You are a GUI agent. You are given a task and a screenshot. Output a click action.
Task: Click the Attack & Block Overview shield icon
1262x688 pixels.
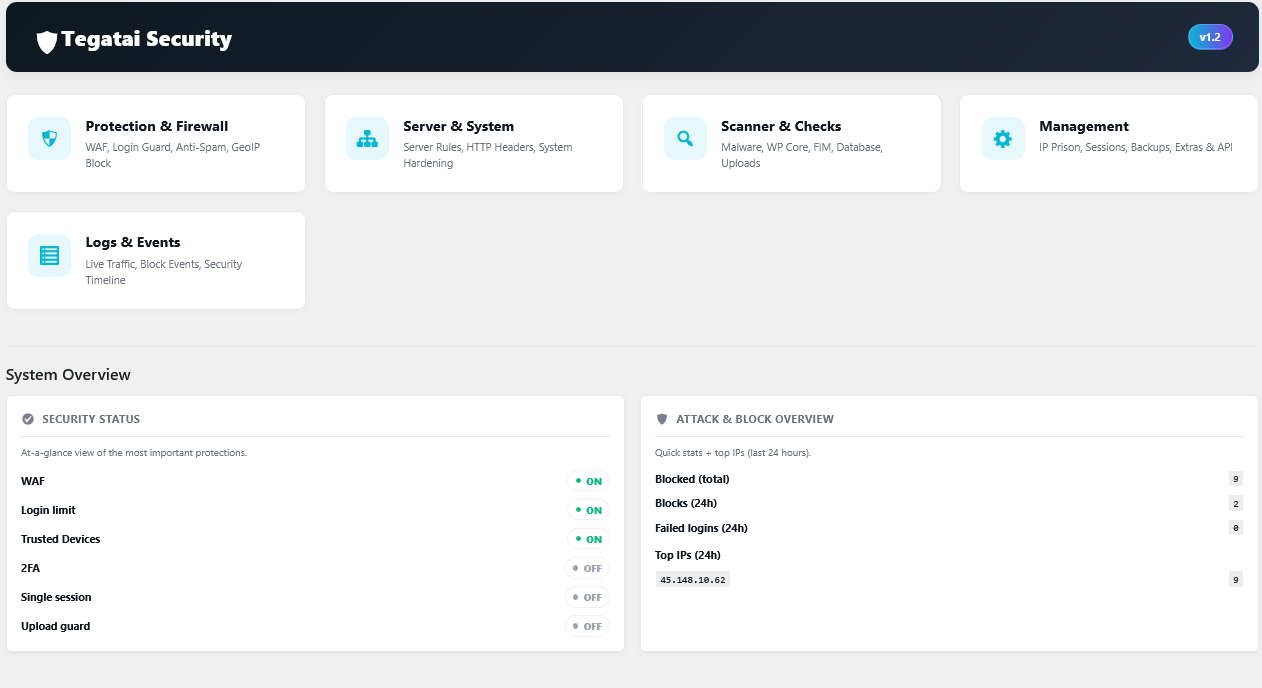(x=662, y=419)
